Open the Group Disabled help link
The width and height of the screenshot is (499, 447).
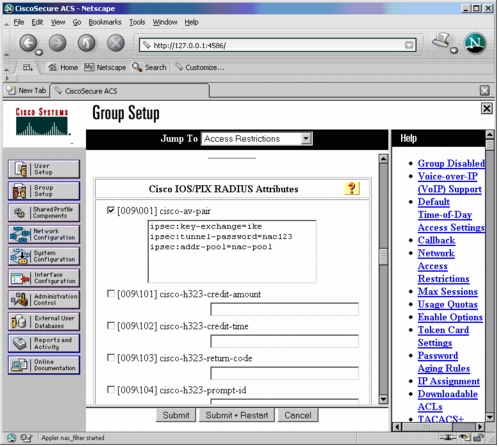tap(451, 164)
